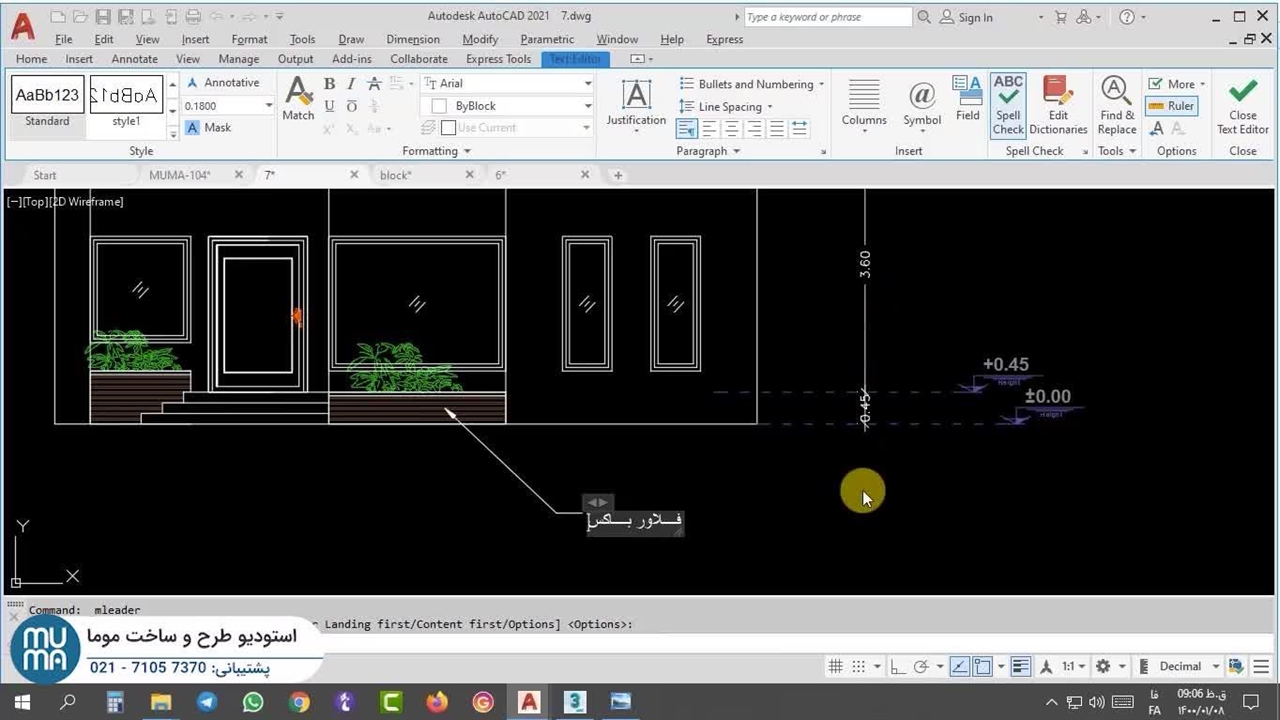Apply Bold formatting to the text
Viewport: 1280px width, 720px height.
329,84
